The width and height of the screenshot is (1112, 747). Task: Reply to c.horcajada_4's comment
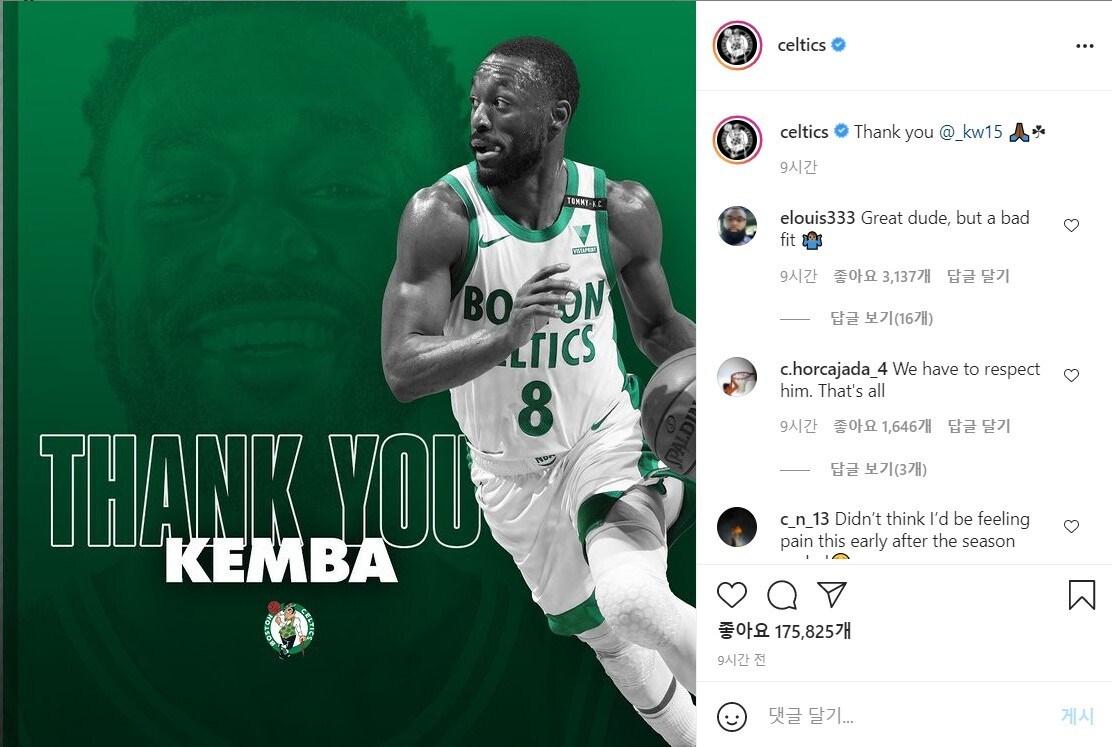click(979, 426)
